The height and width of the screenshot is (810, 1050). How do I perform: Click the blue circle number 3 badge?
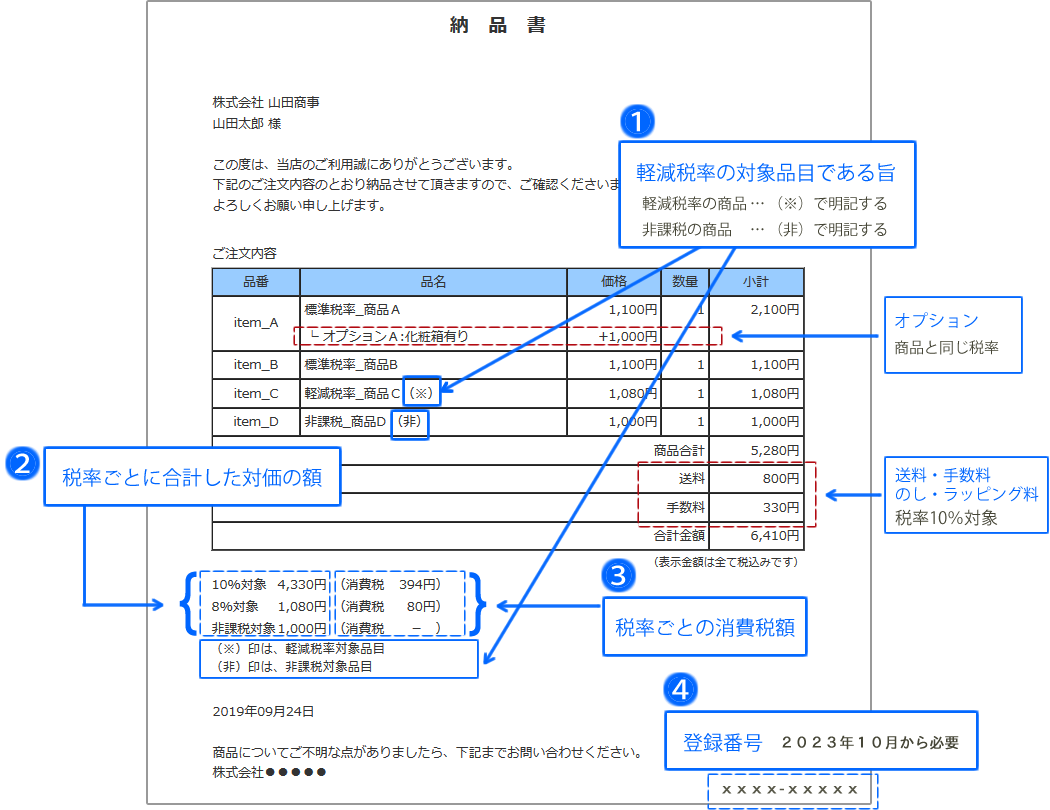click(618, 575)
